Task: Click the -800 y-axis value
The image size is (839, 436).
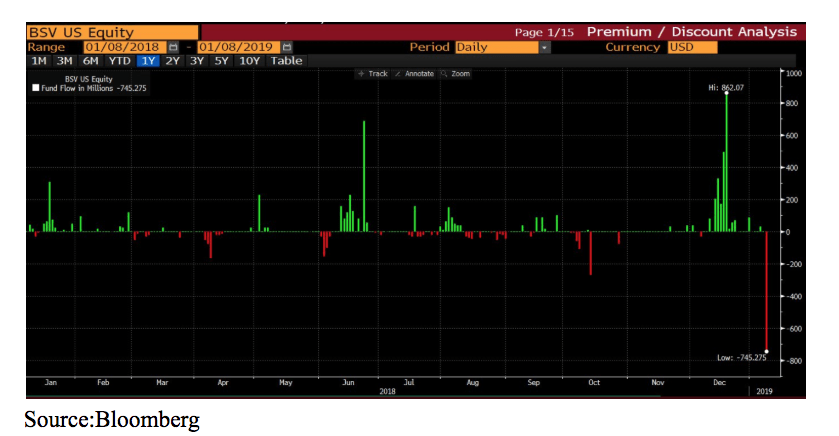Action: click(794, 361)
